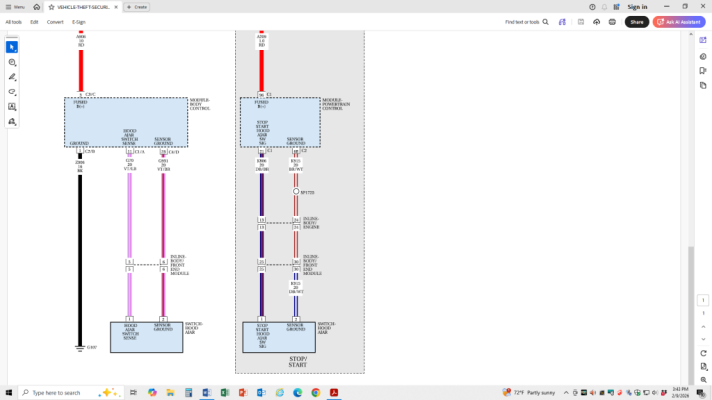
Task: Open Google Chrome from taskbar
Action: [x=316, y=392]
